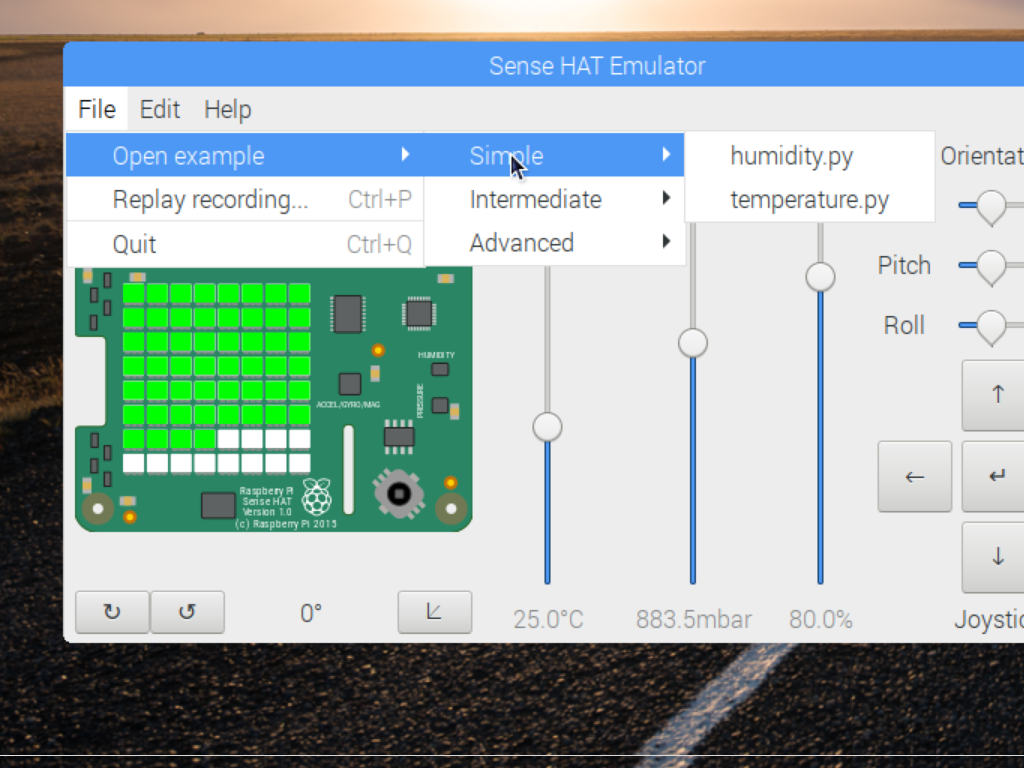Click the orientation scale toggle button
This screenshot has height=768, width=1024.
(434, 612)
